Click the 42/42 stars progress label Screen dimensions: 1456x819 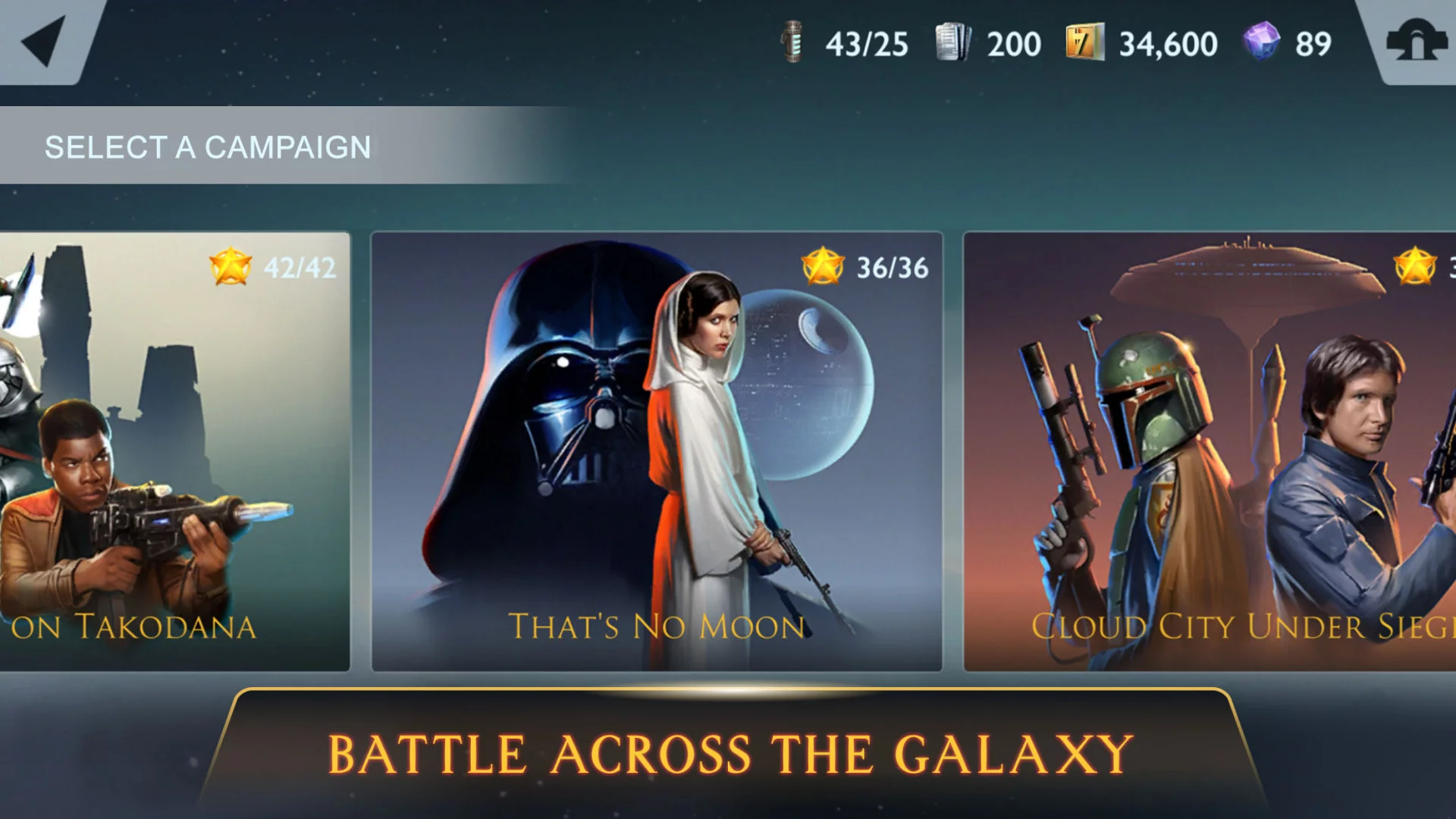click(300, 268)
